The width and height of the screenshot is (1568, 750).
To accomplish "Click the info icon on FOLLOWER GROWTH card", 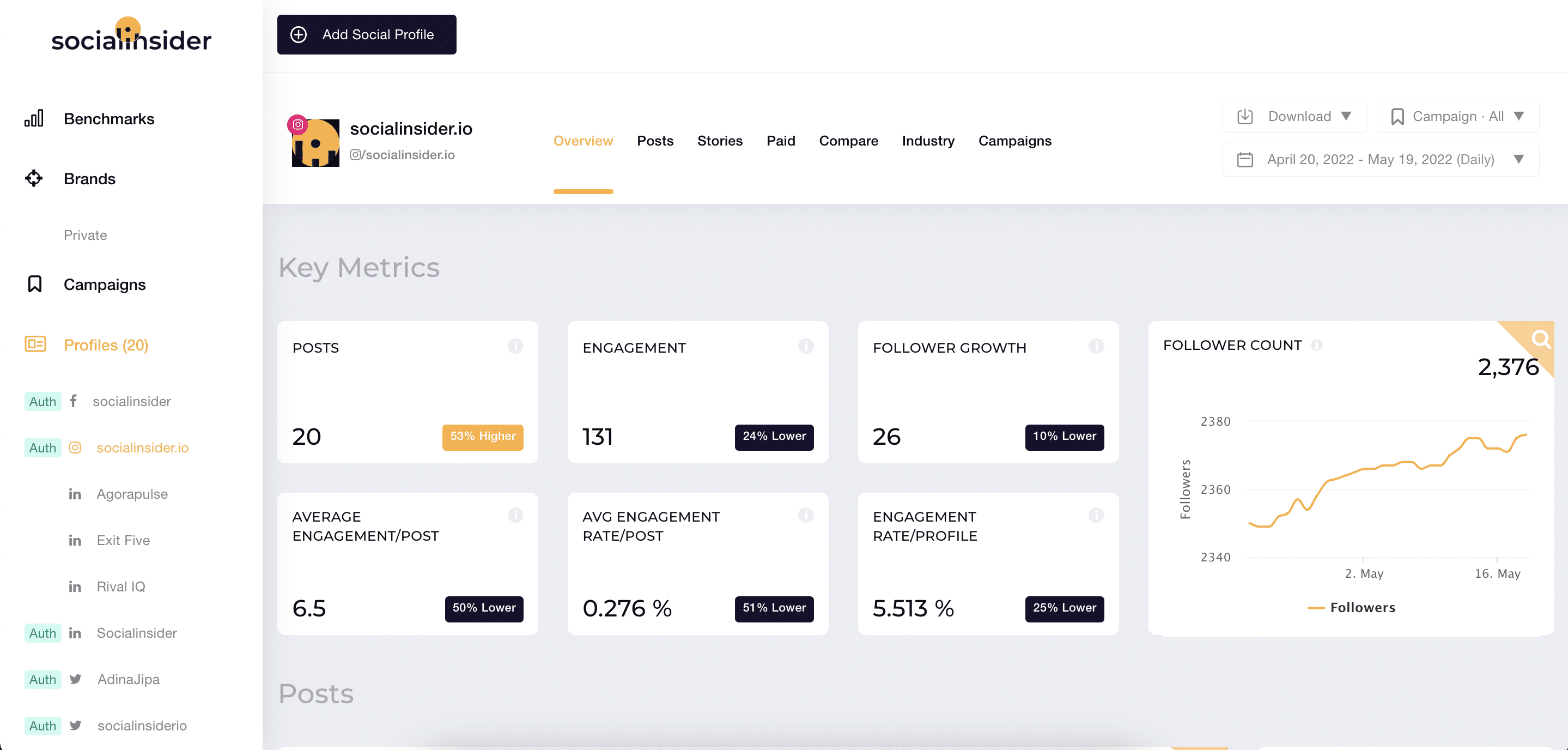I will (x=1096, y=346).
